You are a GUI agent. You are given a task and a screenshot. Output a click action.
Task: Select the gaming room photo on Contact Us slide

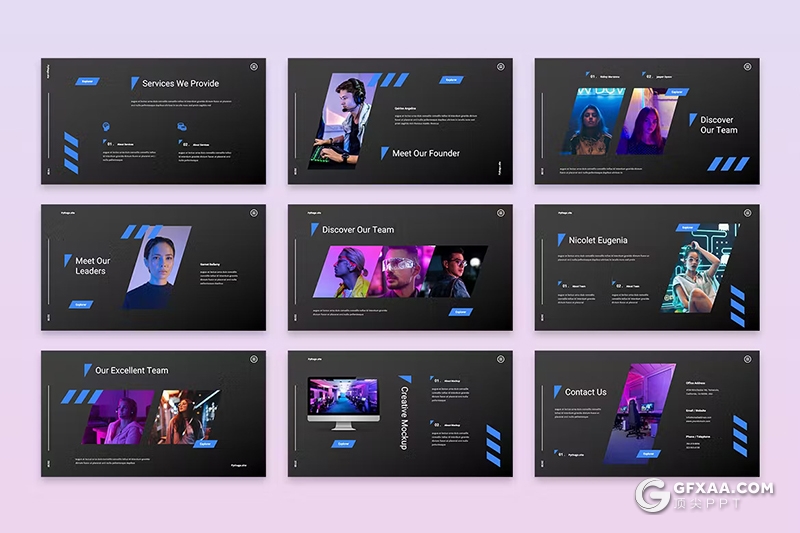[637, 412]
